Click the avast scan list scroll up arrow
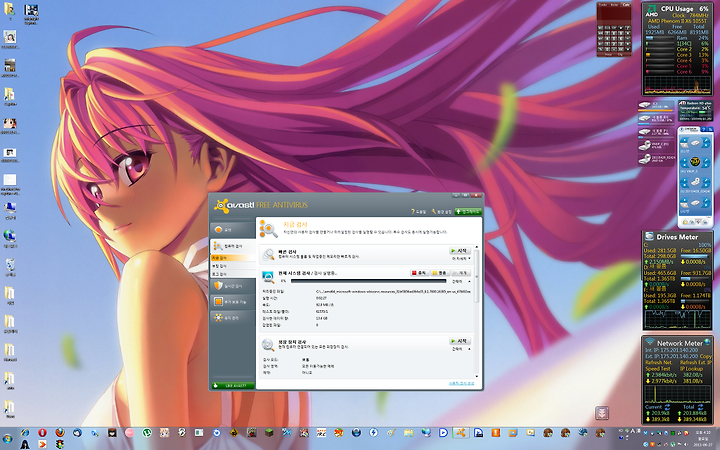 476,248
